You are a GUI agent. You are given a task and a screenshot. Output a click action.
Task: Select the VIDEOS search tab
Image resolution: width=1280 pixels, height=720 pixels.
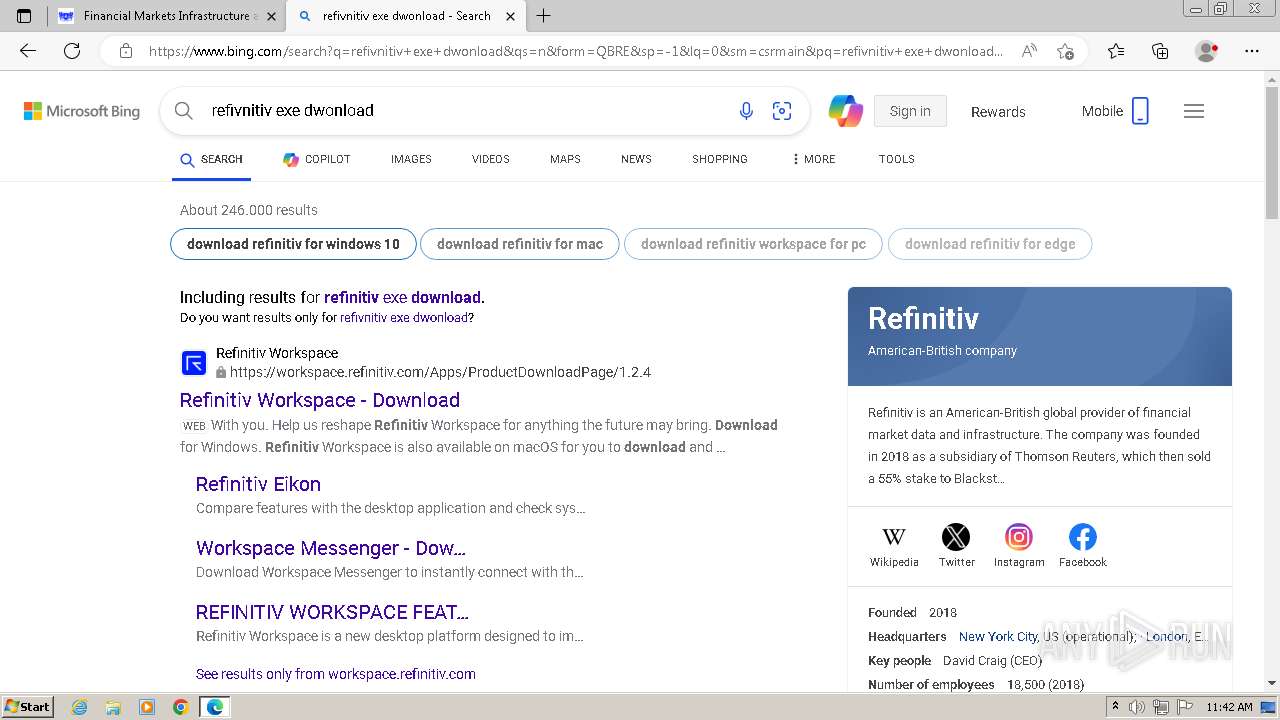pos(490,159)
